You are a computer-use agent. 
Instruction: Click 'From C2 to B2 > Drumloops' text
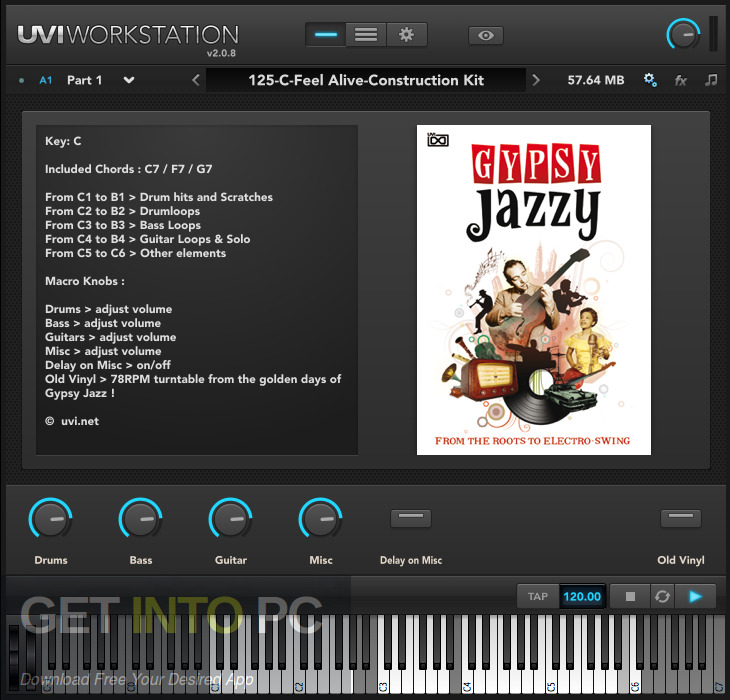[x=122, y=211]
